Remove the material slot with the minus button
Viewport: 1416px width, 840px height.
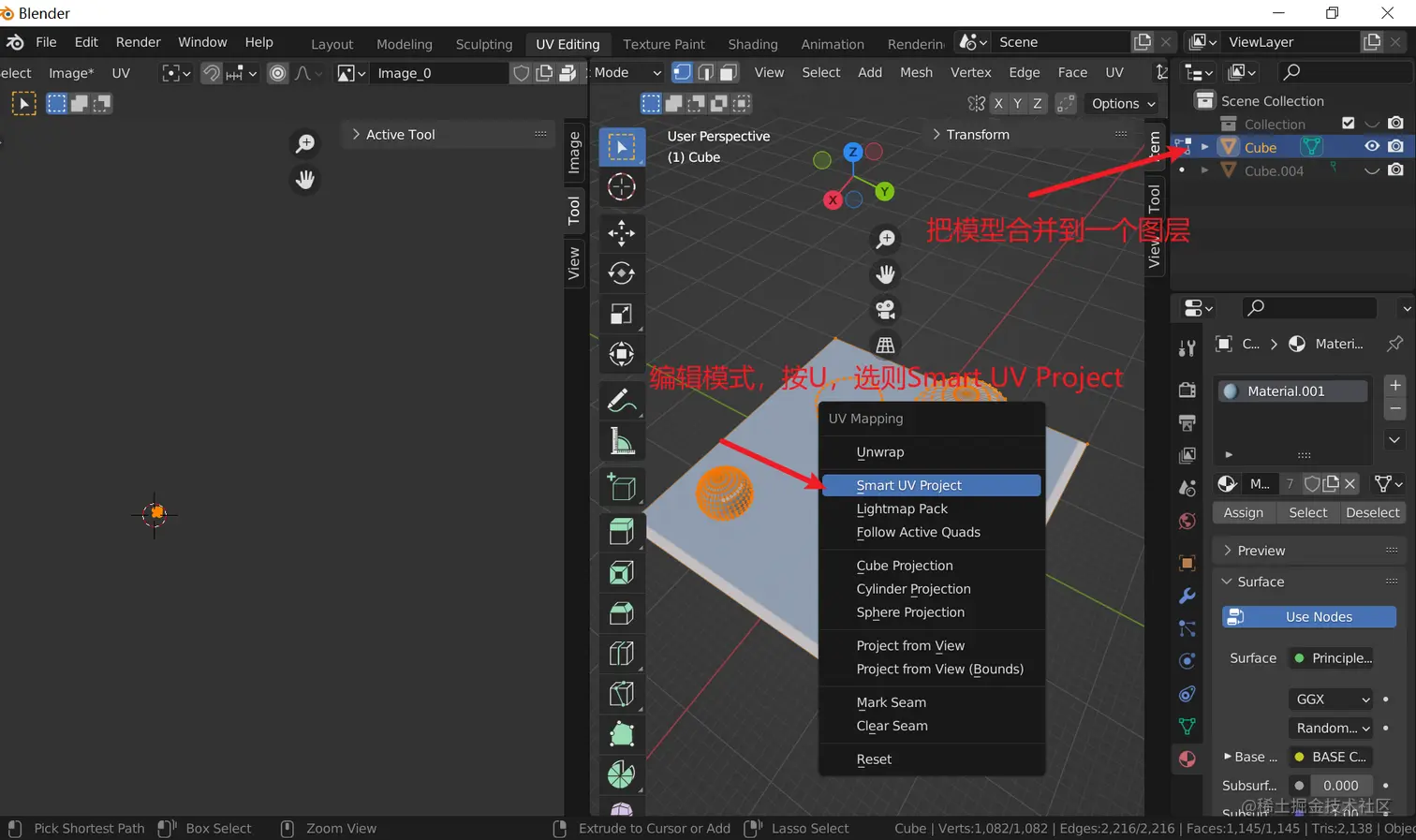(x=1394, y=409)
